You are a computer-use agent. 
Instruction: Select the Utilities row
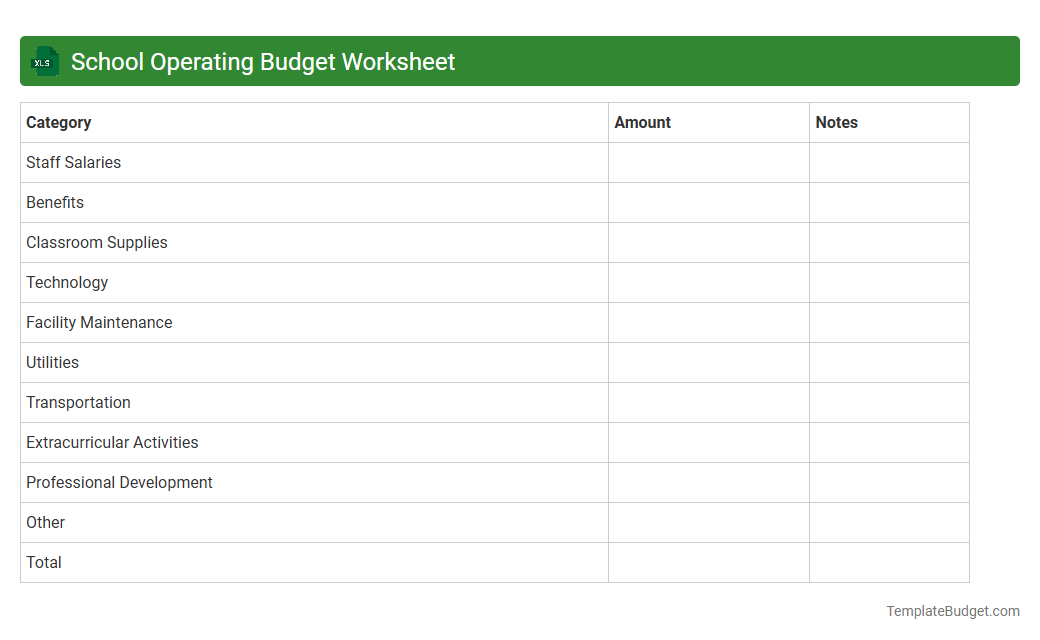(x=52, y=362)
